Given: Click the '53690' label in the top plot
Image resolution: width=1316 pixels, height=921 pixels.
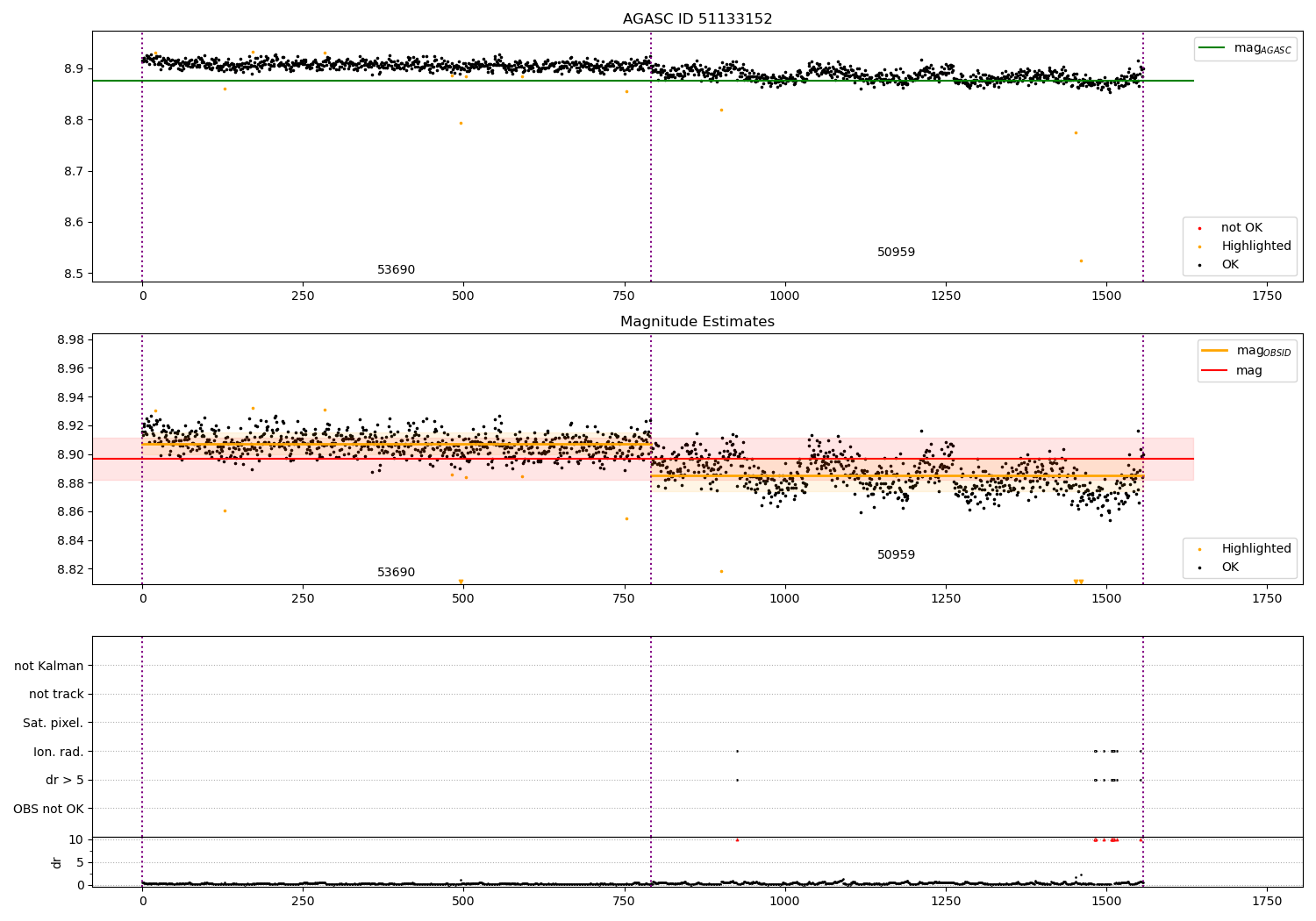Looking at the screenshot, I should 397,270.
